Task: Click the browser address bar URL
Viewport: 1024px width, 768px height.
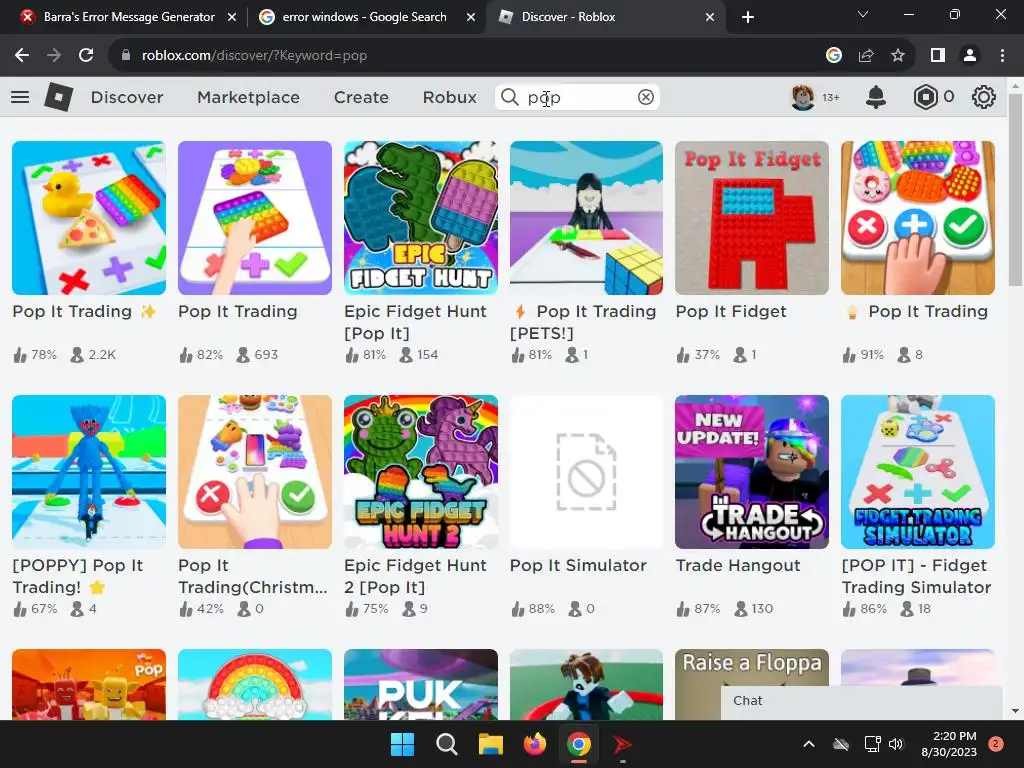Action: coord(254,56)
